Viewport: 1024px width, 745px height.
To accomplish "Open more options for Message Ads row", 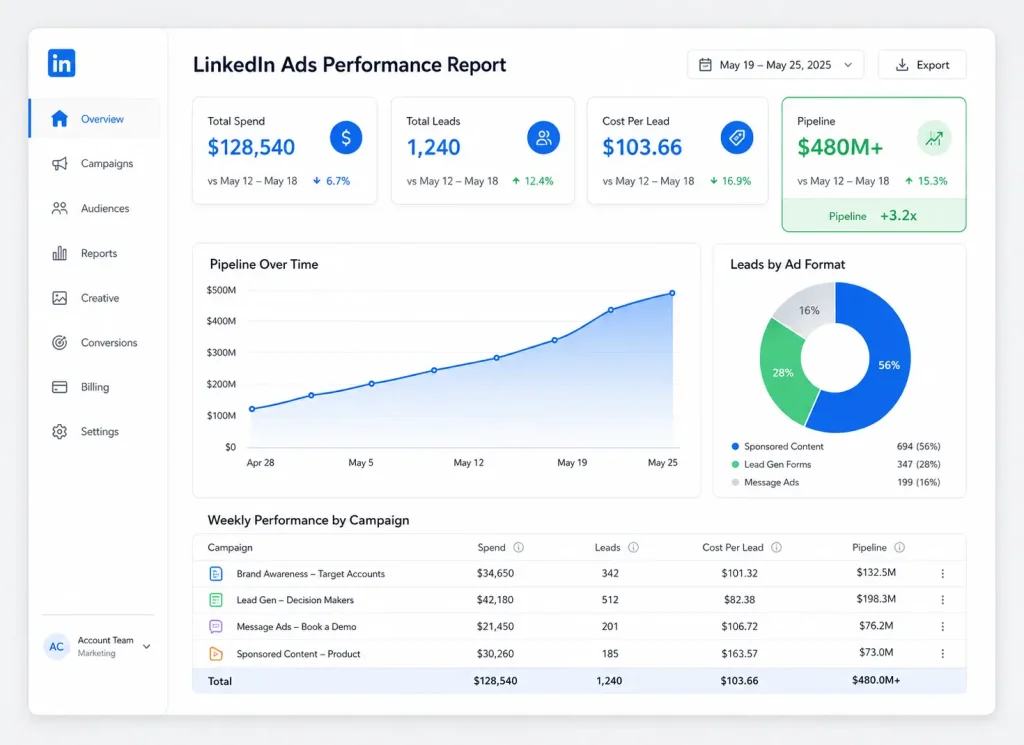I will (942, 626).
